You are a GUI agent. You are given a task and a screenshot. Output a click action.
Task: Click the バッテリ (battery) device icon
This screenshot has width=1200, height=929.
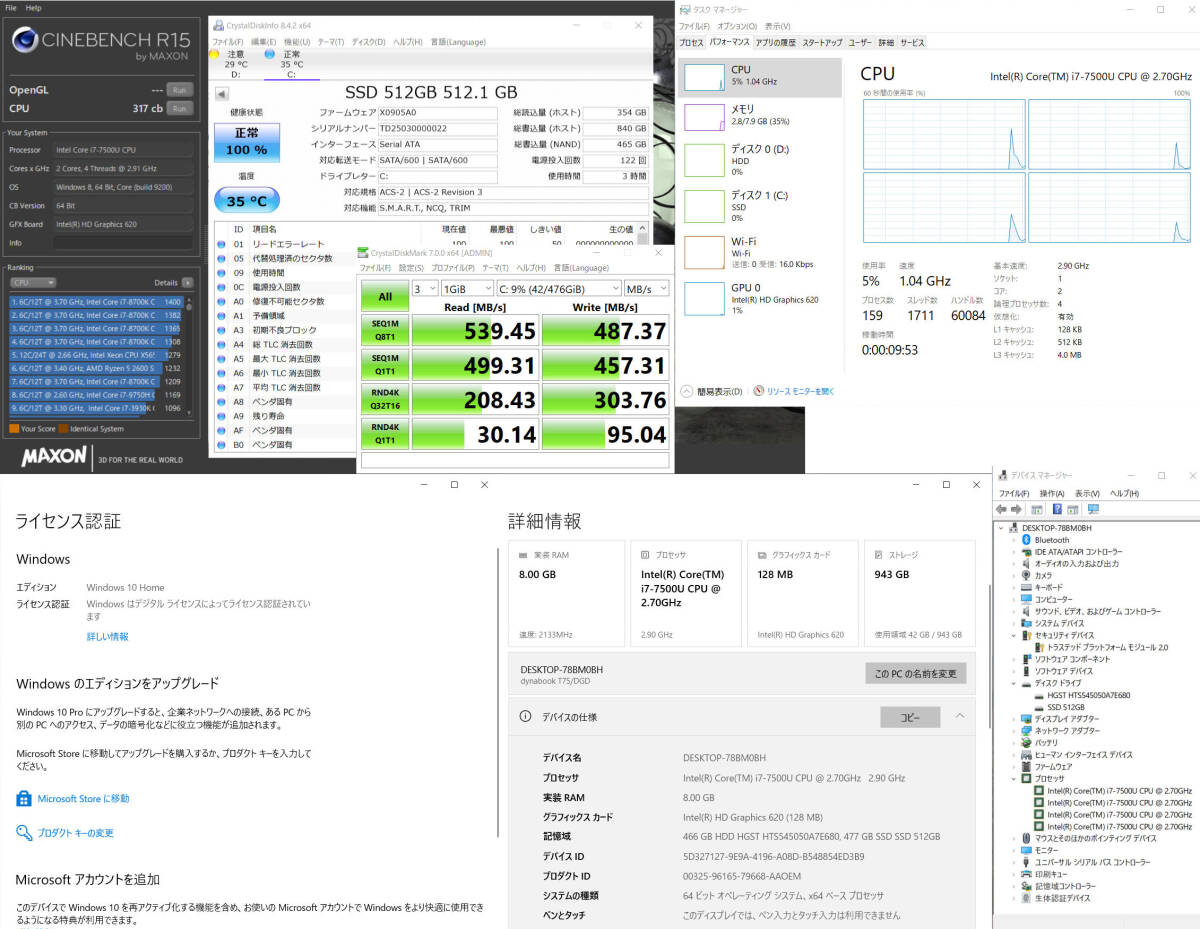(x=1026, y=743)
